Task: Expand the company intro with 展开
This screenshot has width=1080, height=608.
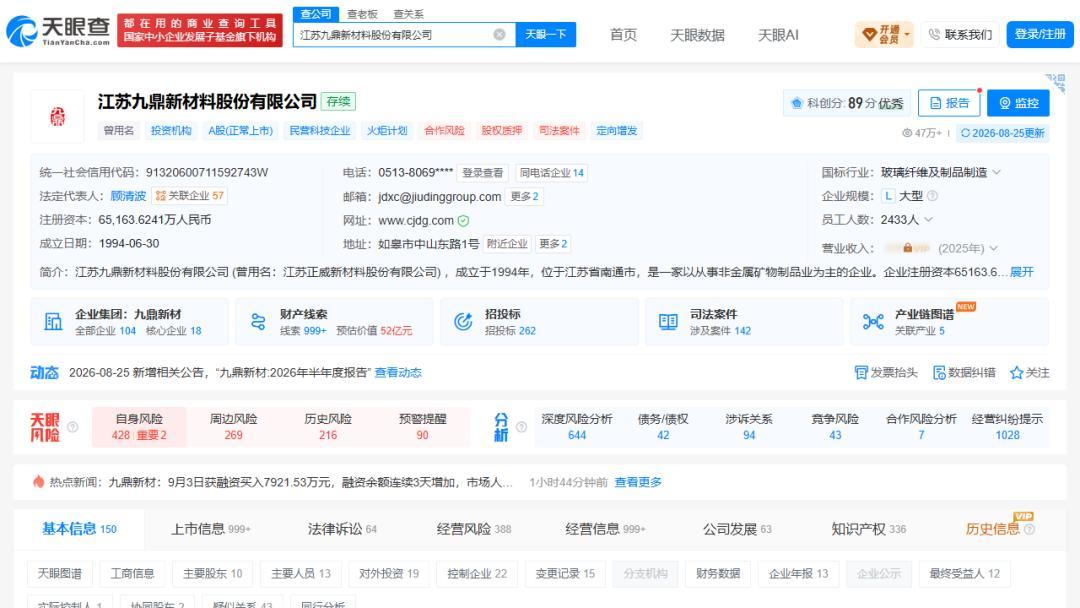Action: click(1021, 272)
